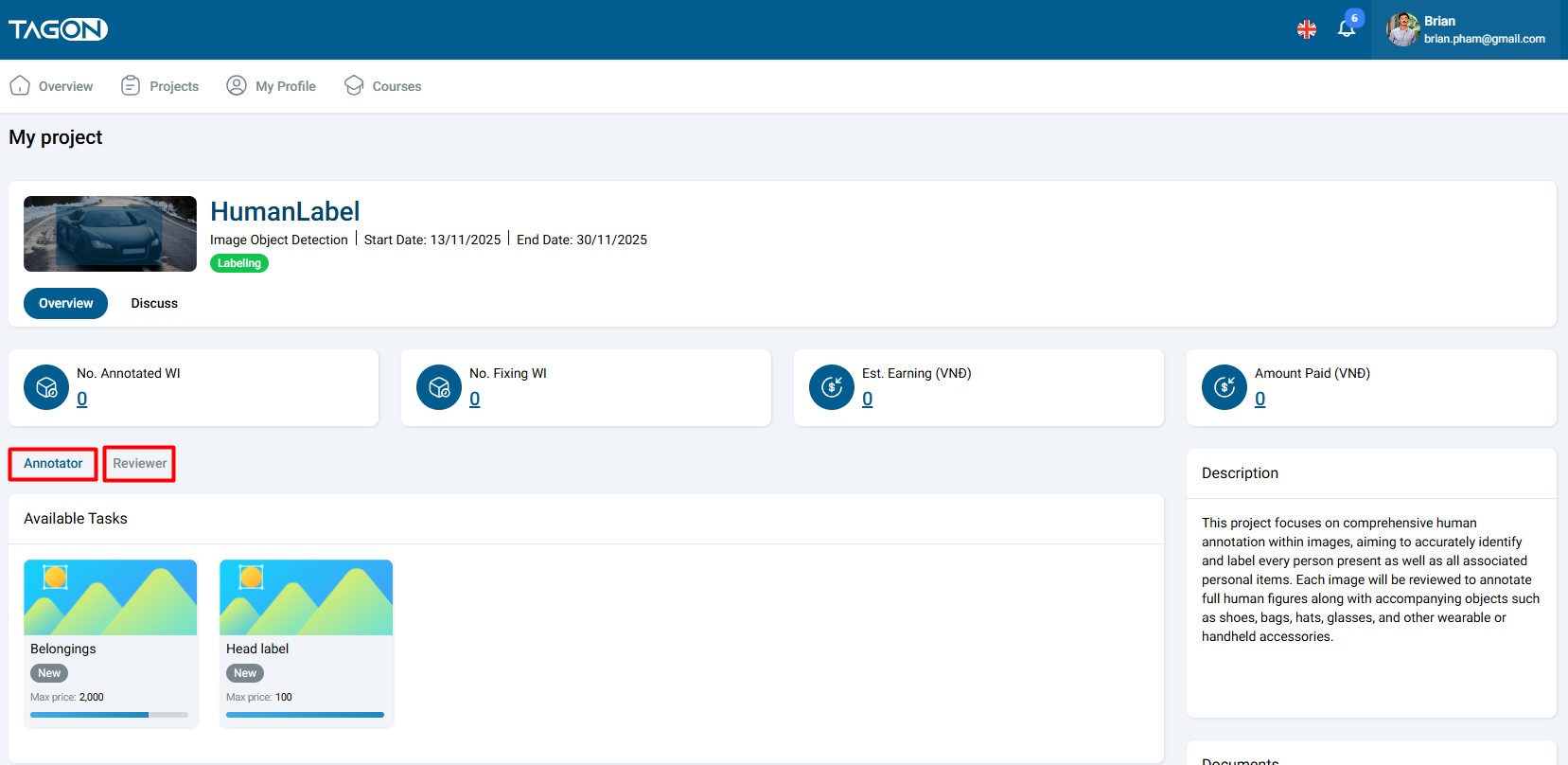The image size is (1568, 765).
Task: Open the Courses section
Action: click(383, 86)
